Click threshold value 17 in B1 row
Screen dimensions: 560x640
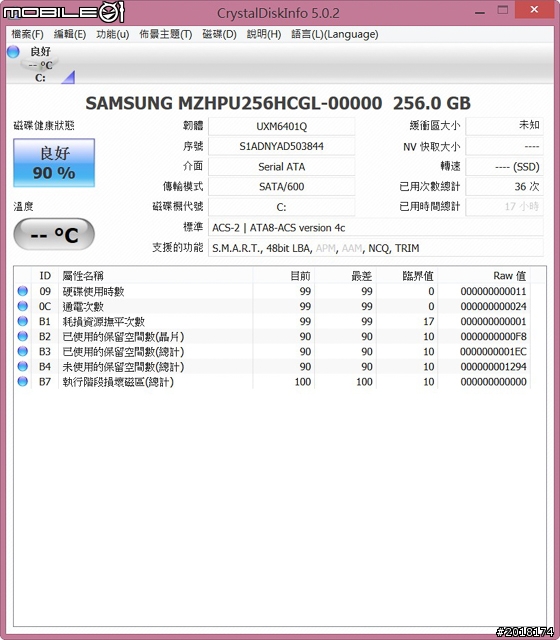[x=429, y=322]
